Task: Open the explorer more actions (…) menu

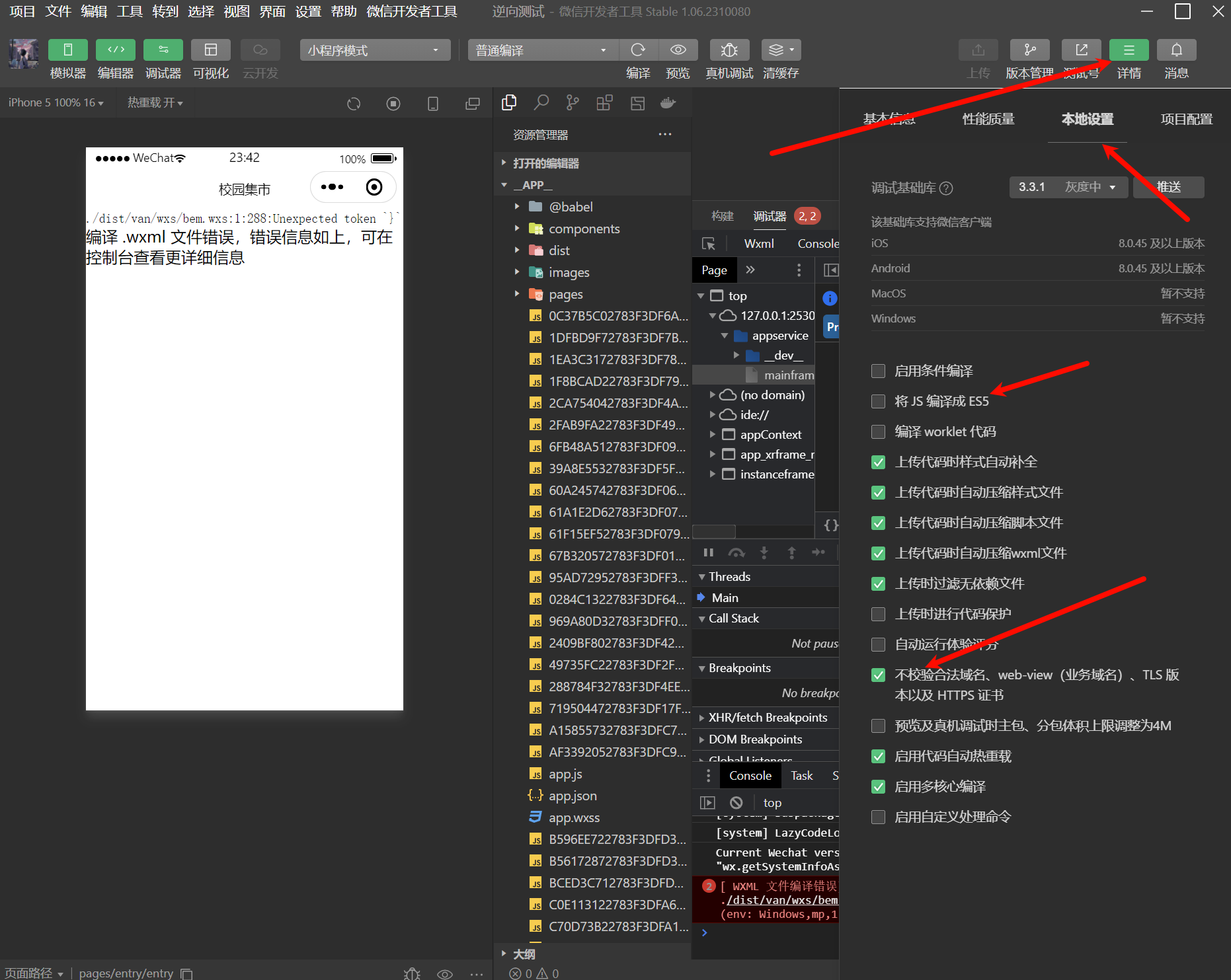Action: 665,134
